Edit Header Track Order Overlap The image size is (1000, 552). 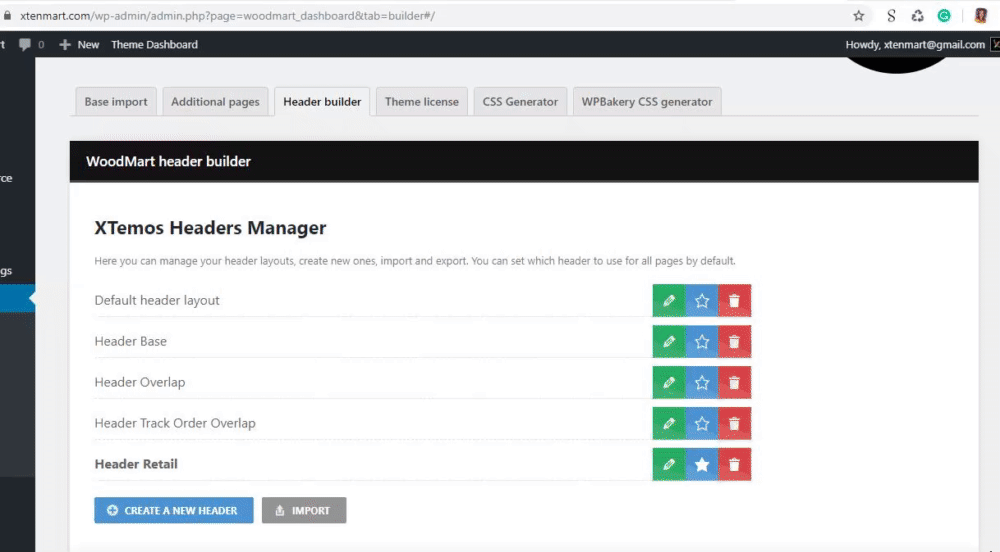tap(668, 423)
